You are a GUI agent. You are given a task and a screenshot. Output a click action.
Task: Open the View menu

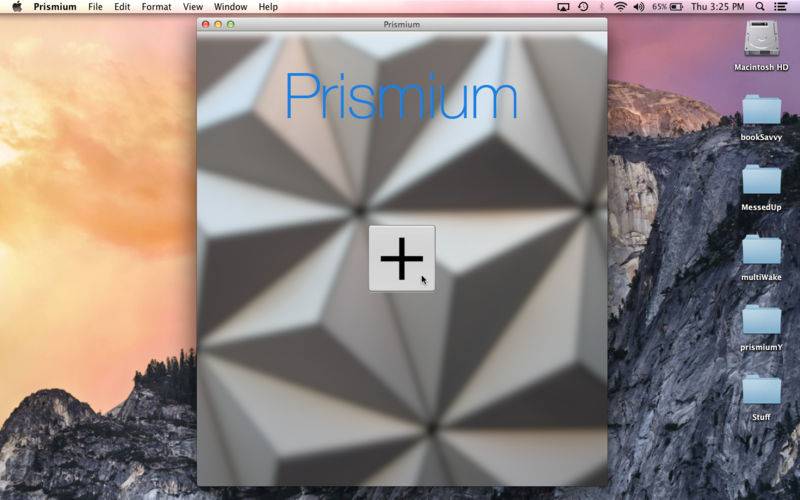193,7
